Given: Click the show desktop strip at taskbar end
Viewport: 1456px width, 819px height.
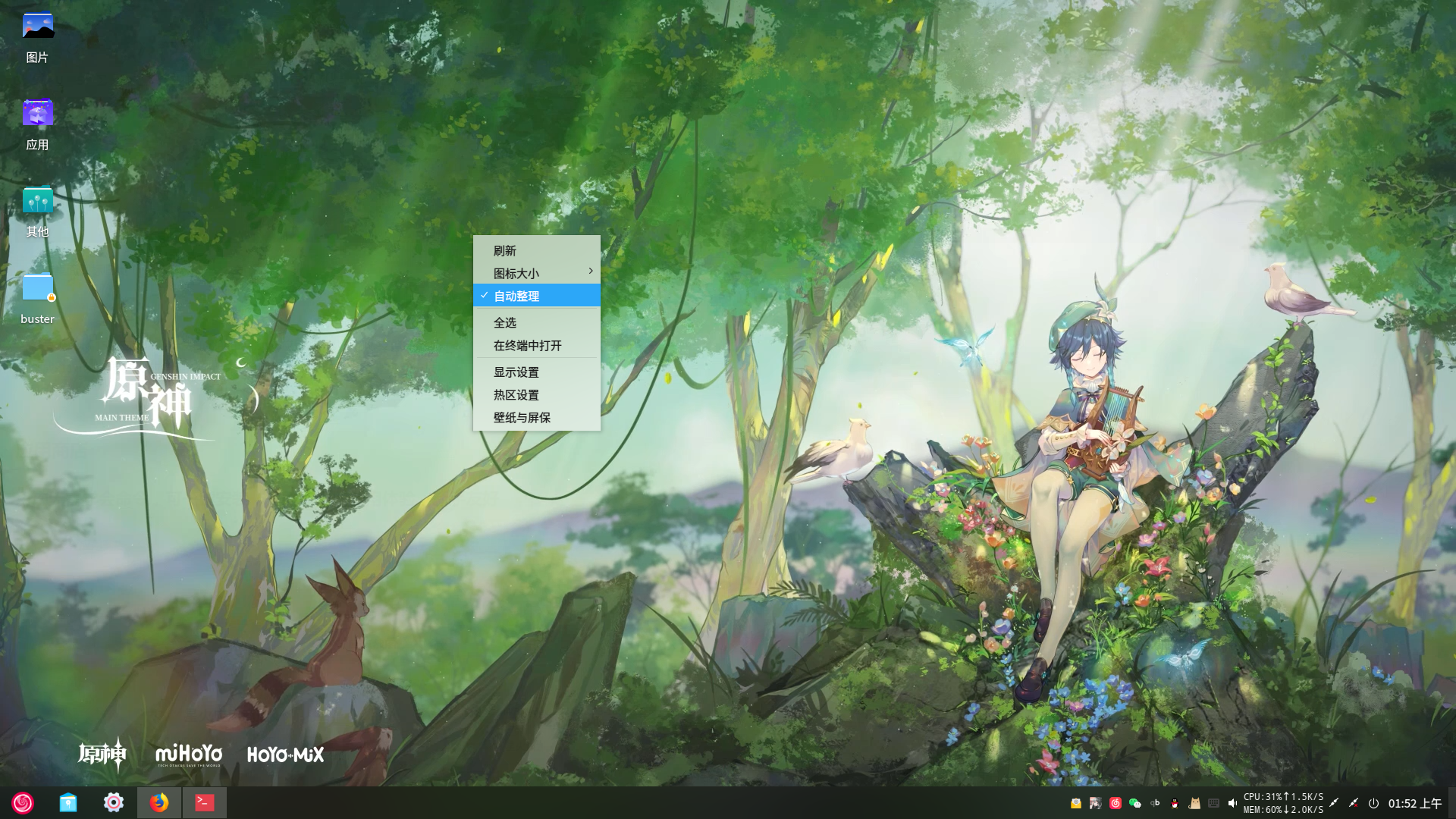Looking at the screenshot, I should (1451, 803).
